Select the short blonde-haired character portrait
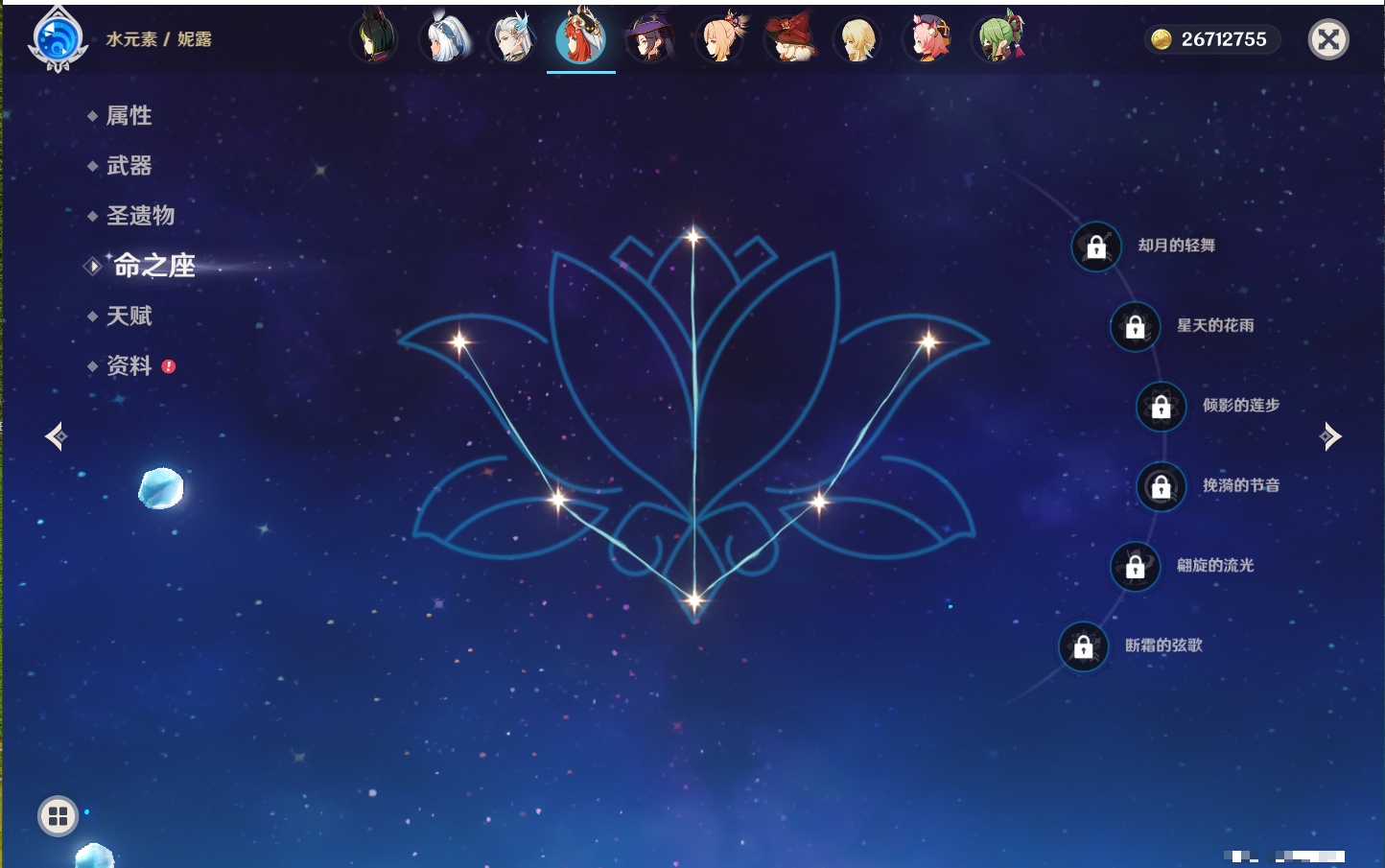Viewport: 1385px width, 868px height. click(858, 39)
